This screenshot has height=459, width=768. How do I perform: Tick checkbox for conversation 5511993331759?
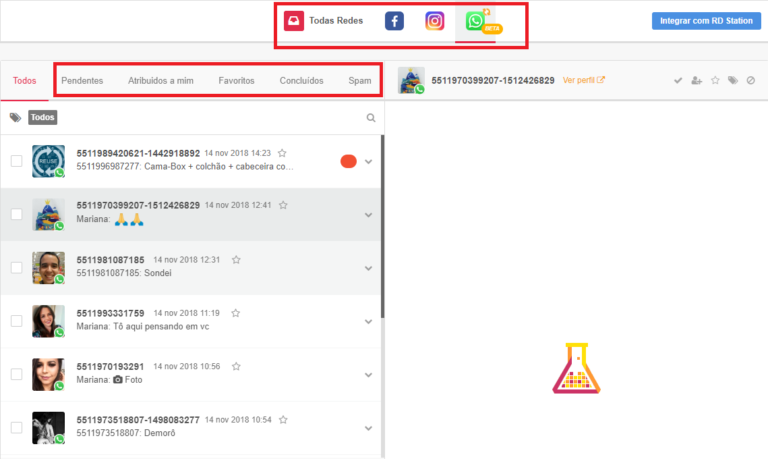(x=17, y=321)
